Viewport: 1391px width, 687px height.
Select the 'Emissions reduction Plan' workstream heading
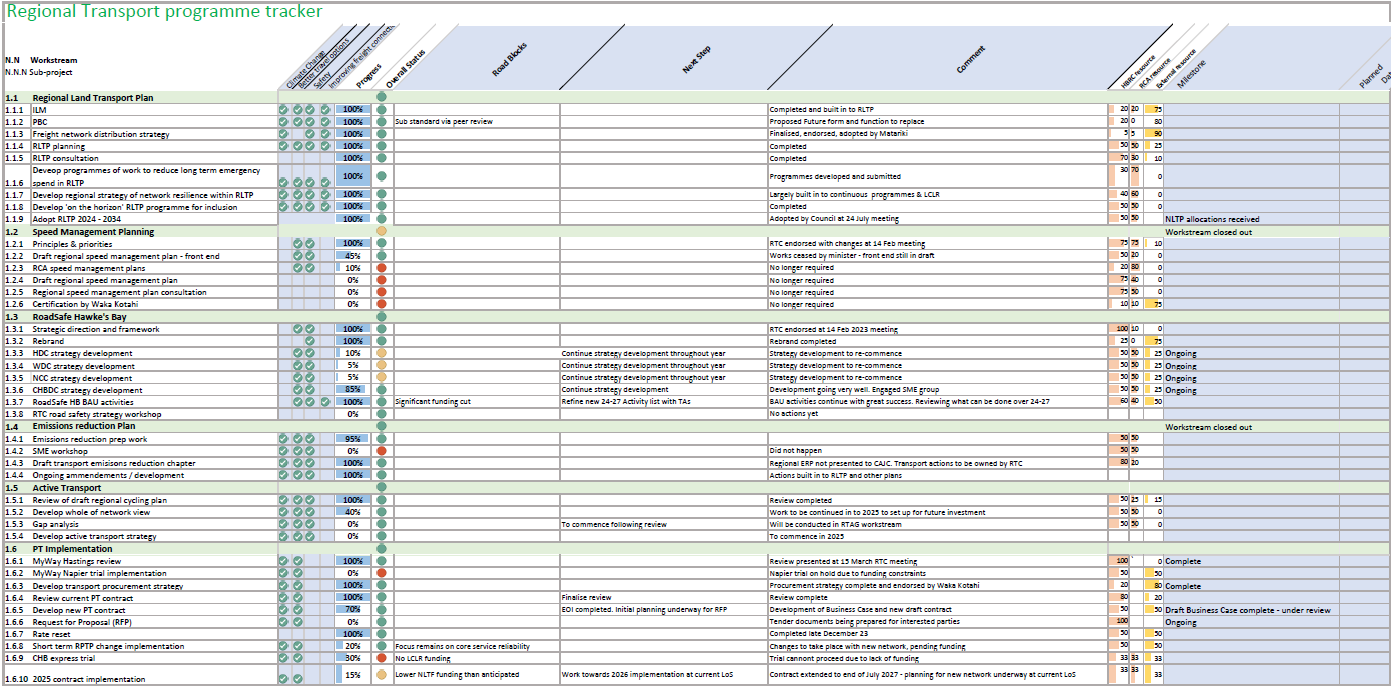coord(84,427)
